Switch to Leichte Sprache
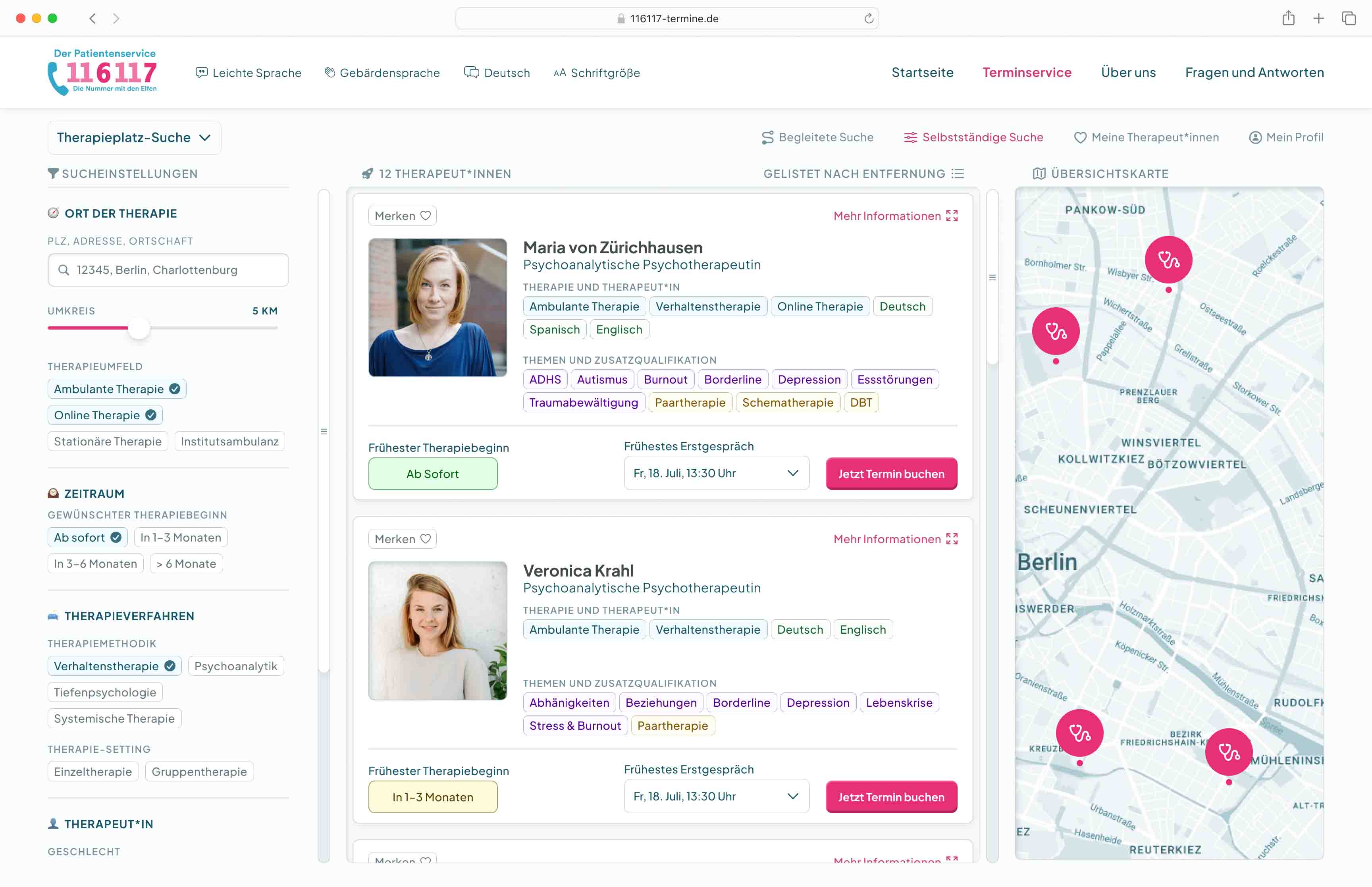The width and height of the screenshot is (1372, 887). [249, 73]
